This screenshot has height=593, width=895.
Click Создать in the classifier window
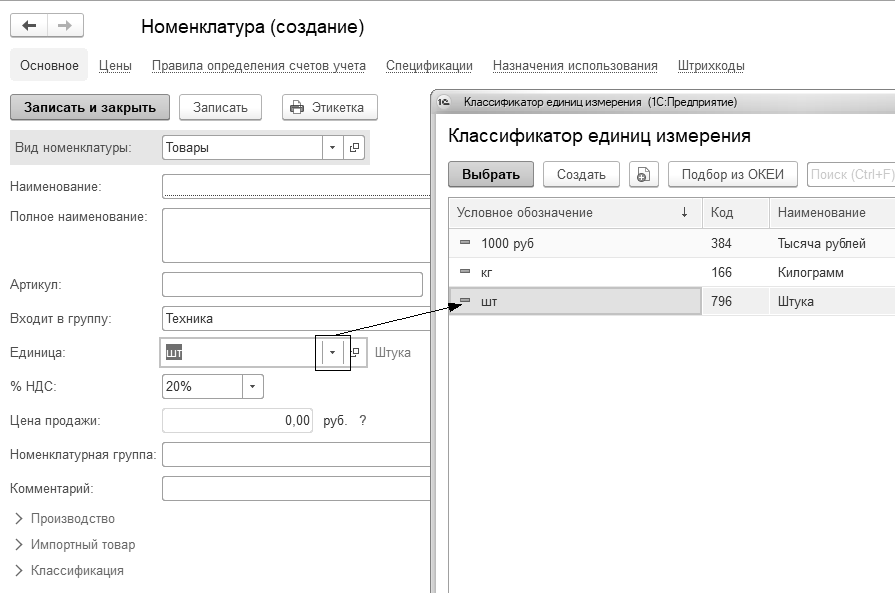pos(581,175)
